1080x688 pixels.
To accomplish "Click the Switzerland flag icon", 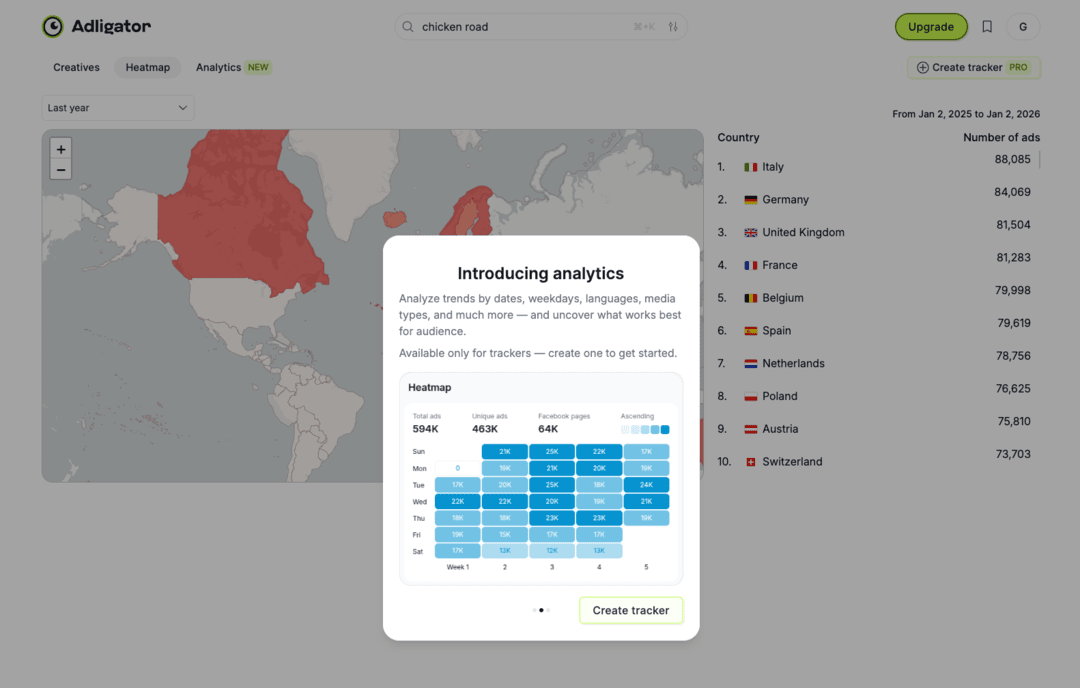I will (x=750, y=462).
